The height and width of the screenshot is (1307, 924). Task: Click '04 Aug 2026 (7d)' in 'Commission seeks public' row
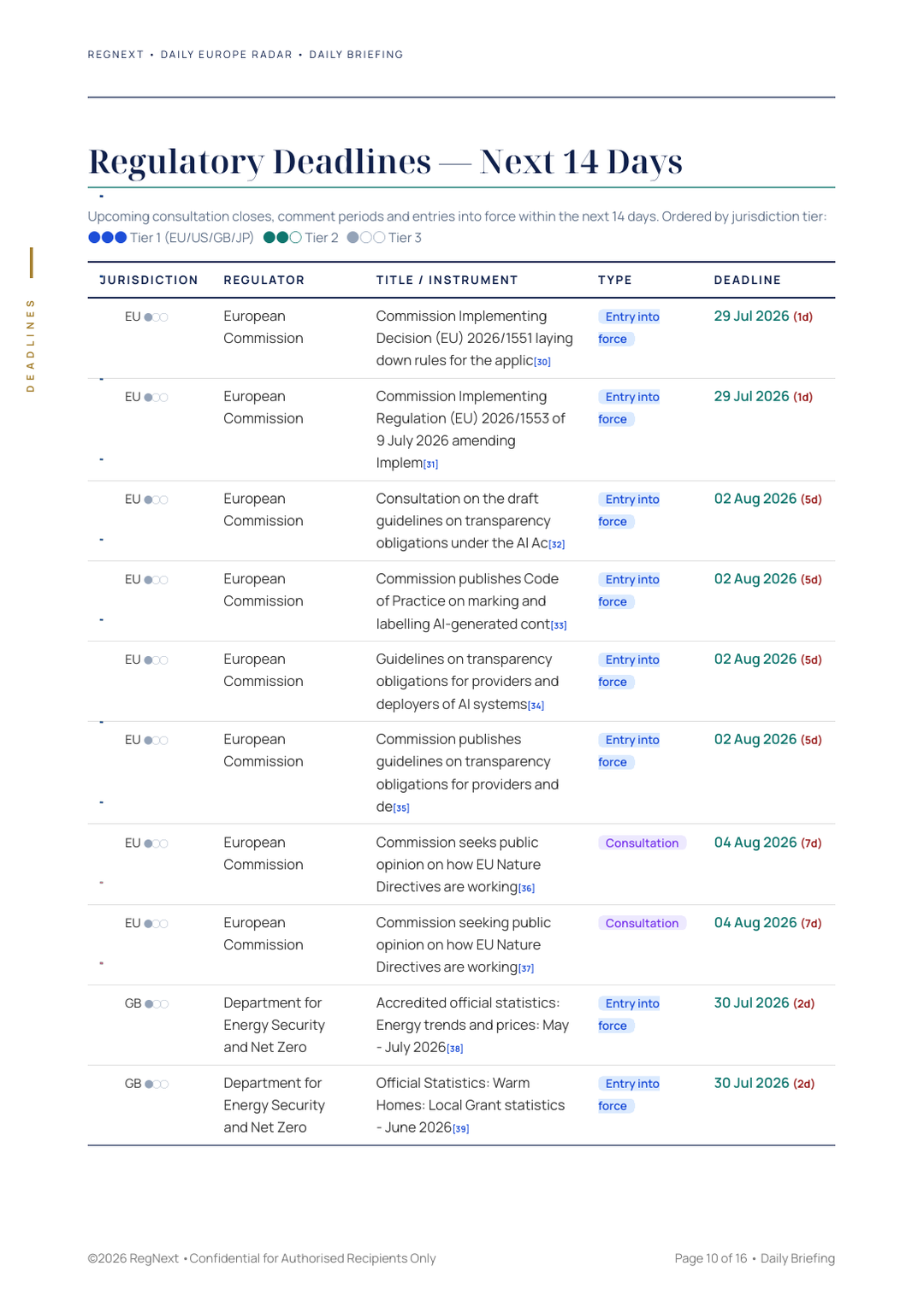click(768, 843)
